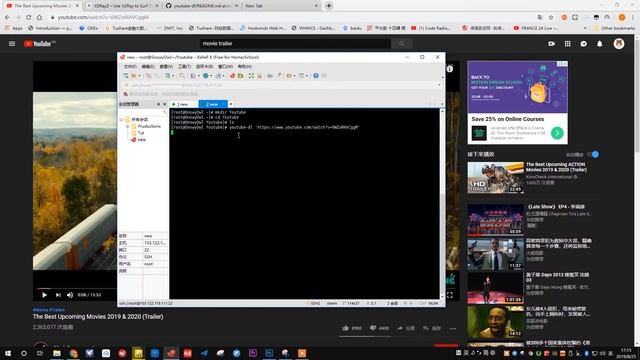640x360 pixels.
Task: Open the YouTube hamburger guide menu
Action: tap(12, 43)
